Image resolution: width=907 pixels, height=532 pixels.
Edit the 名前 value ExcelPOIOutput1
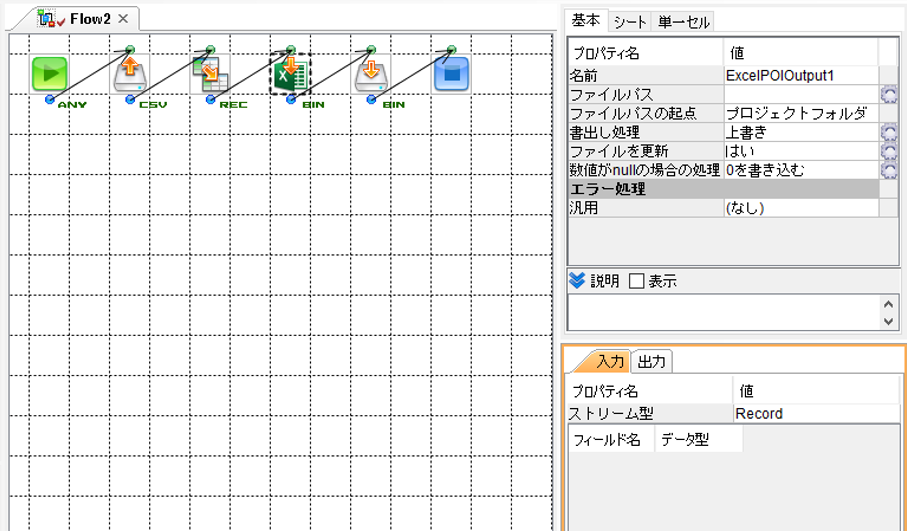pyautogui.click(x=801, y=75)
